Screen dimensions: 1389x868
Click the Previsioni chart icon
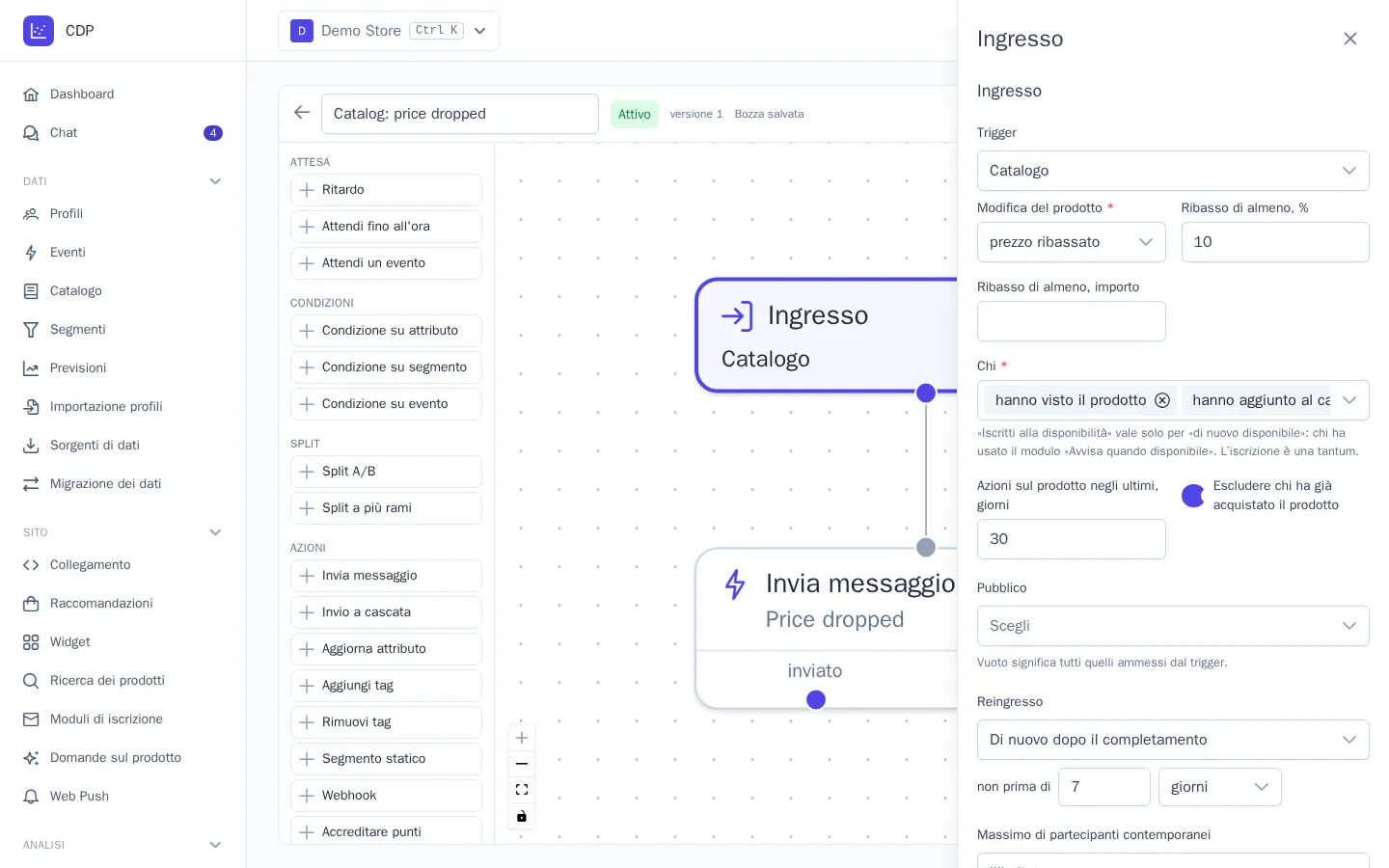coord(31,368)
